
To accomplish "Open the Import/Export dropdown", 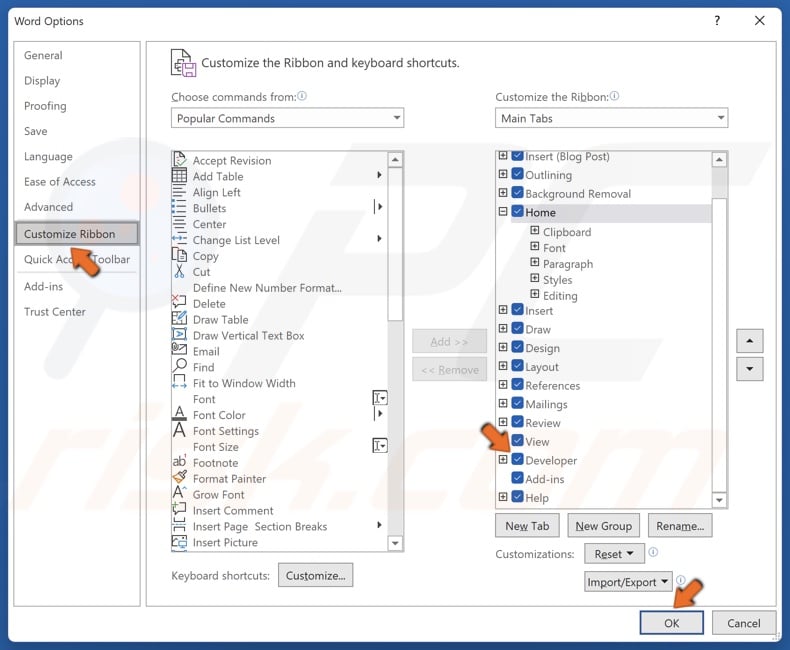I will [628, 582].
